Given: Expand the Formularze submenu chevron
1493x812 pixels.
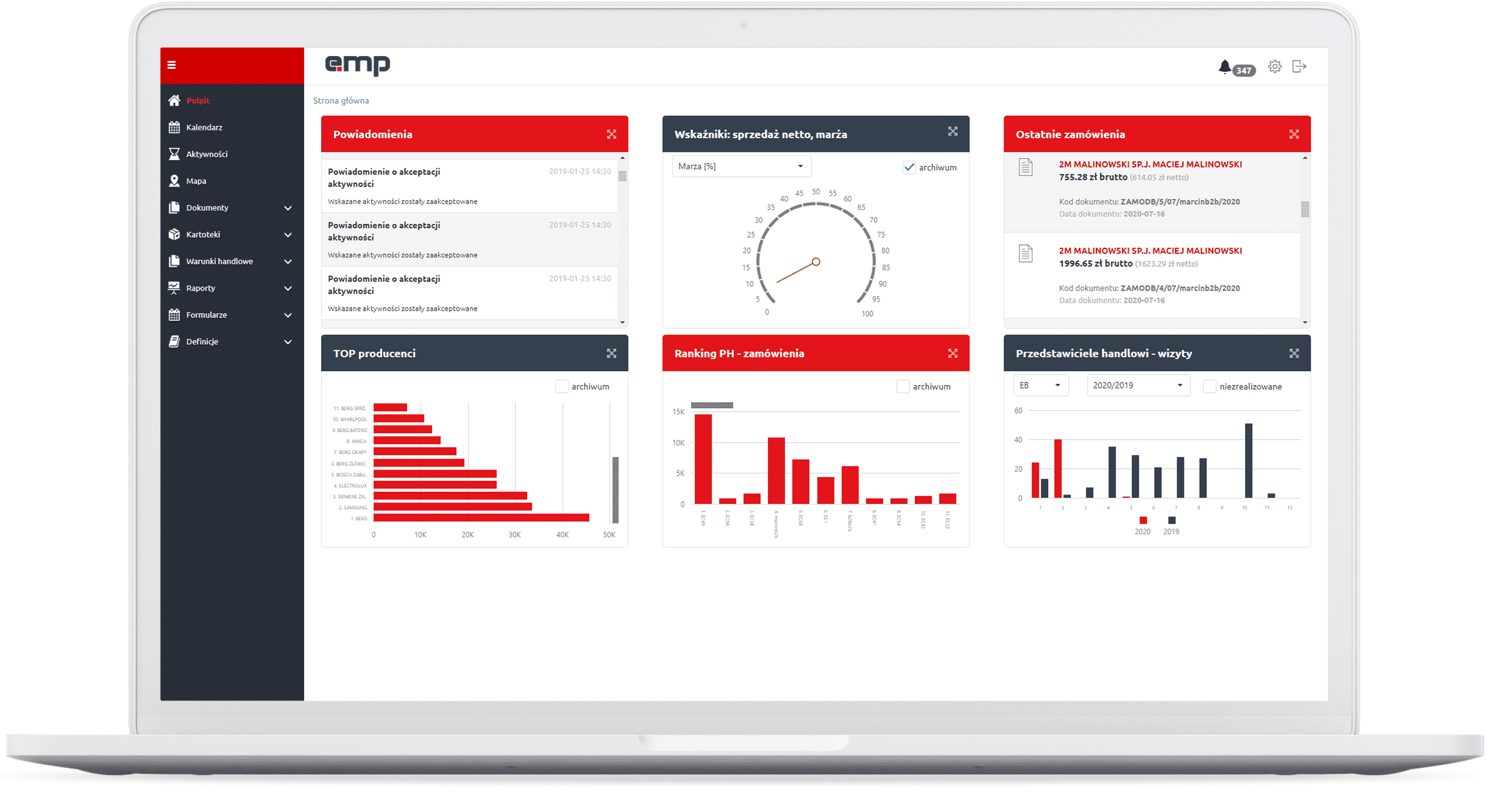Looking at the screenshot, I should click(288, 316).
